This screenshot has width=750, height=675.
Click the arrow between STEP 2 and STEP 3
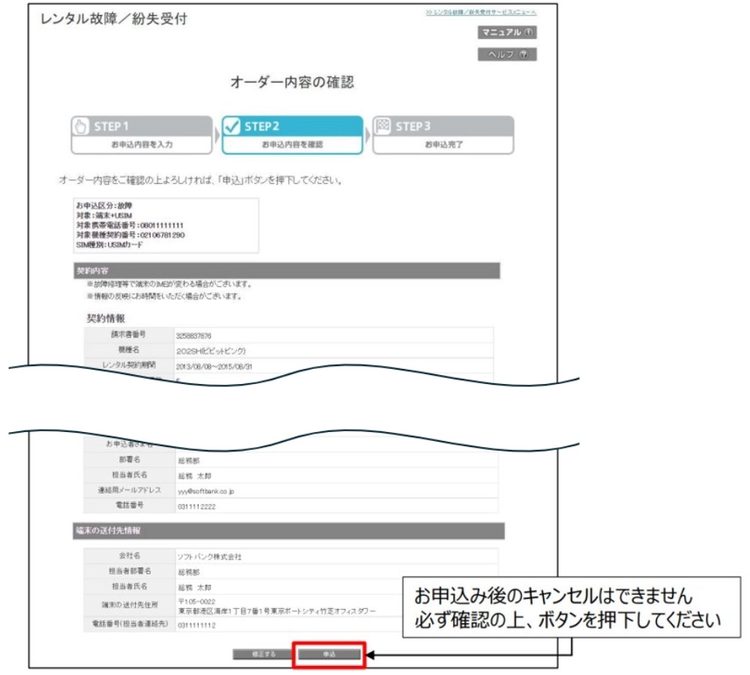368,135
